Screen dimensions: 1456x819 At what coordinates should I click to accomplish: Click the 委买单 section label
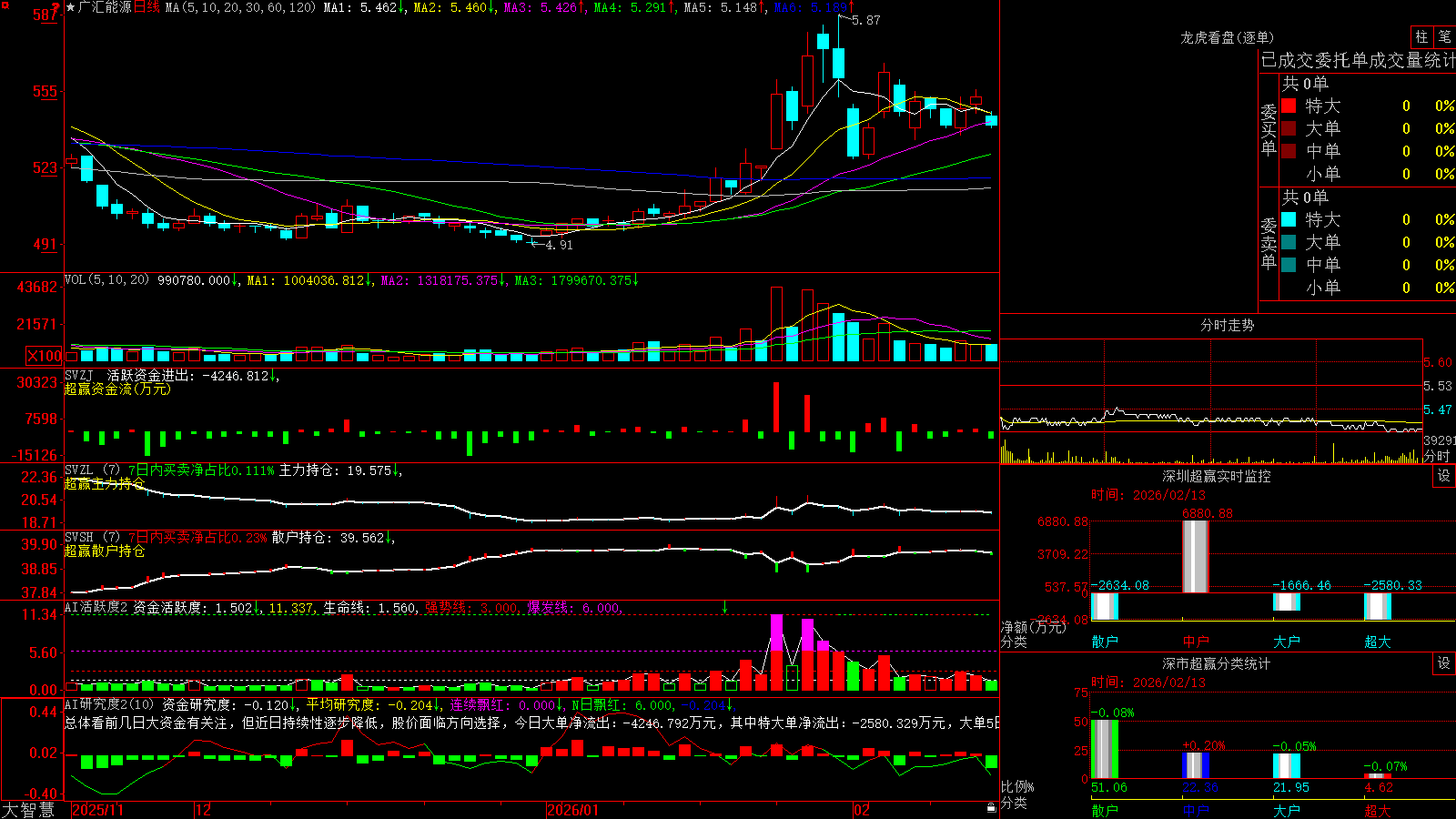[x=1269, y=130]
